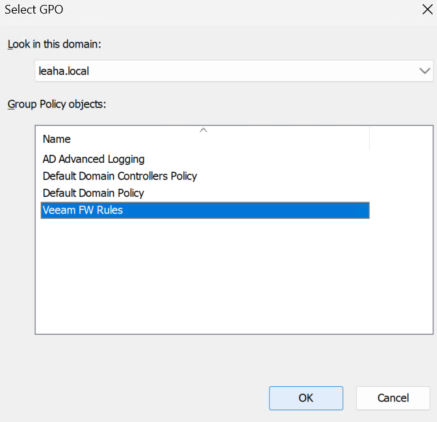Confirm with the OK button
The height and width of the screenshot is (422, 437).
(306, 398)
